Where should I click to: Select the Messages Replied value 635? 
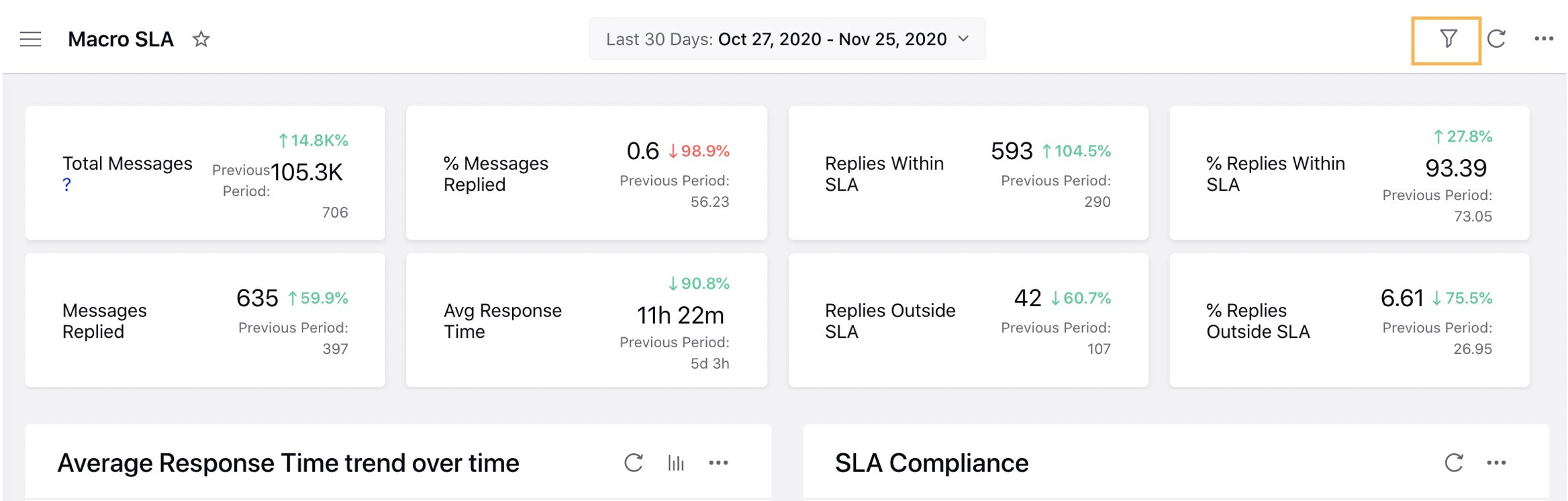[x=257, y=298]
